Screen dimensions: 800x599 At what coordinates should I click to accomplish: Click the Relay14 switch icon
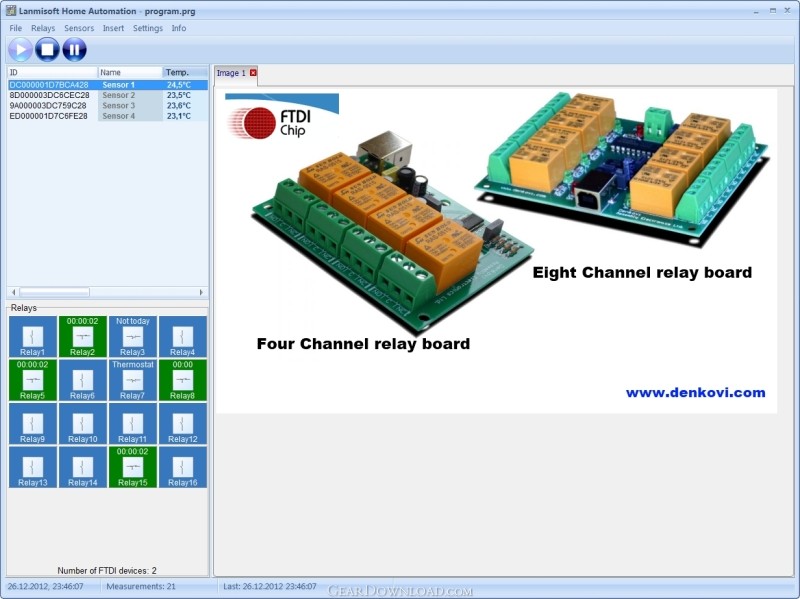coord(83,466)
